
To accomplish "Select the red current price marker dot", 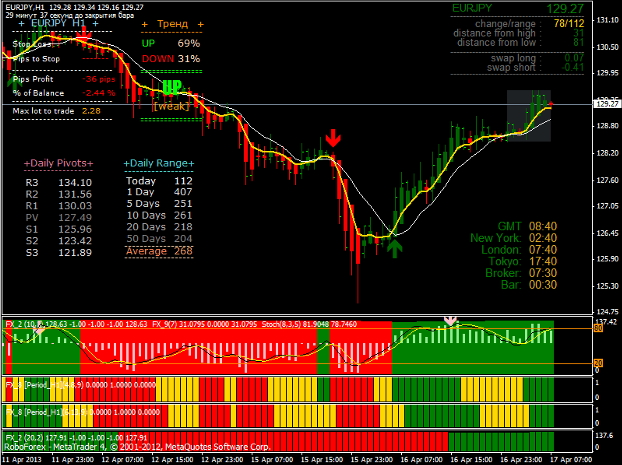I will pos(551,104).
